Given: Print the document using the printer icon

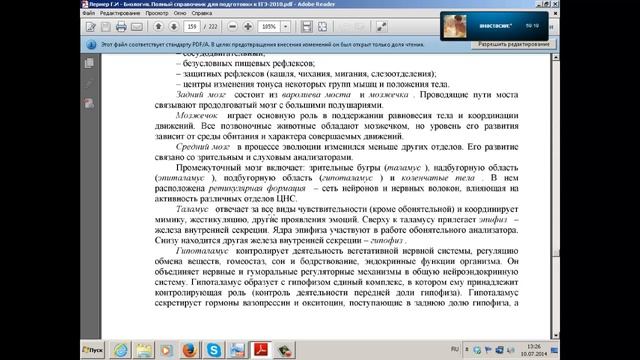Looking at the screenshot, I should (121, 27).
